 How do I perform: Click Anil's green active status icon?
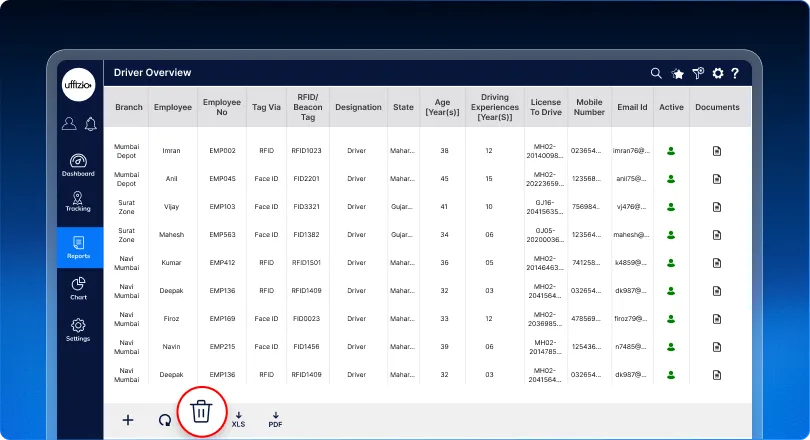671,179
